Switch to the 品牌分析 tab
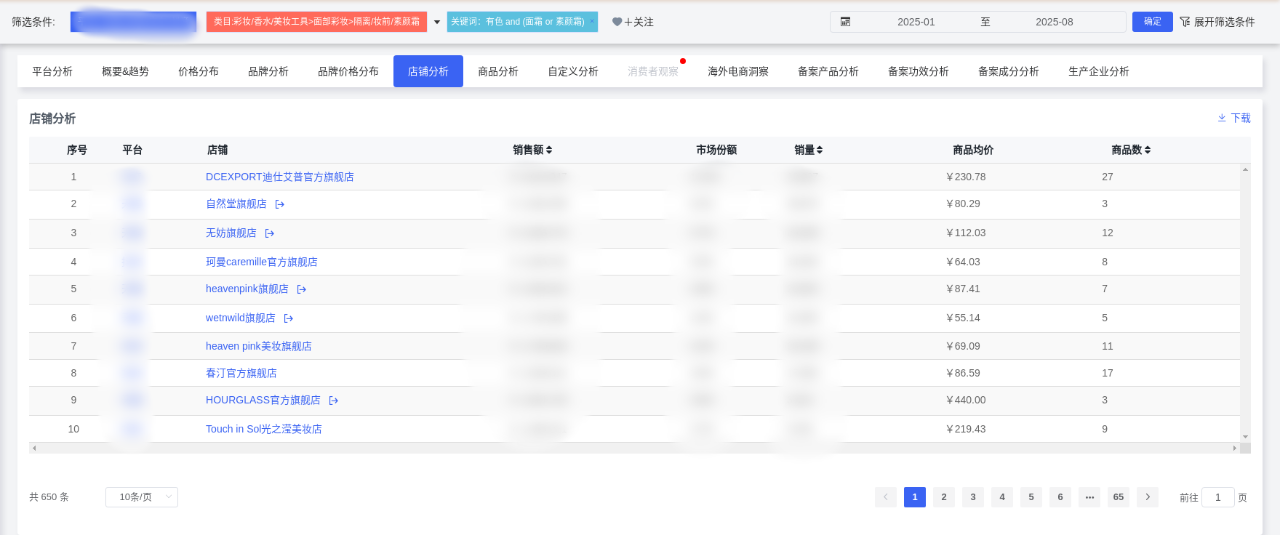Image resolution: width=1280 pixels, height=535 pixels. coord(268,71)
